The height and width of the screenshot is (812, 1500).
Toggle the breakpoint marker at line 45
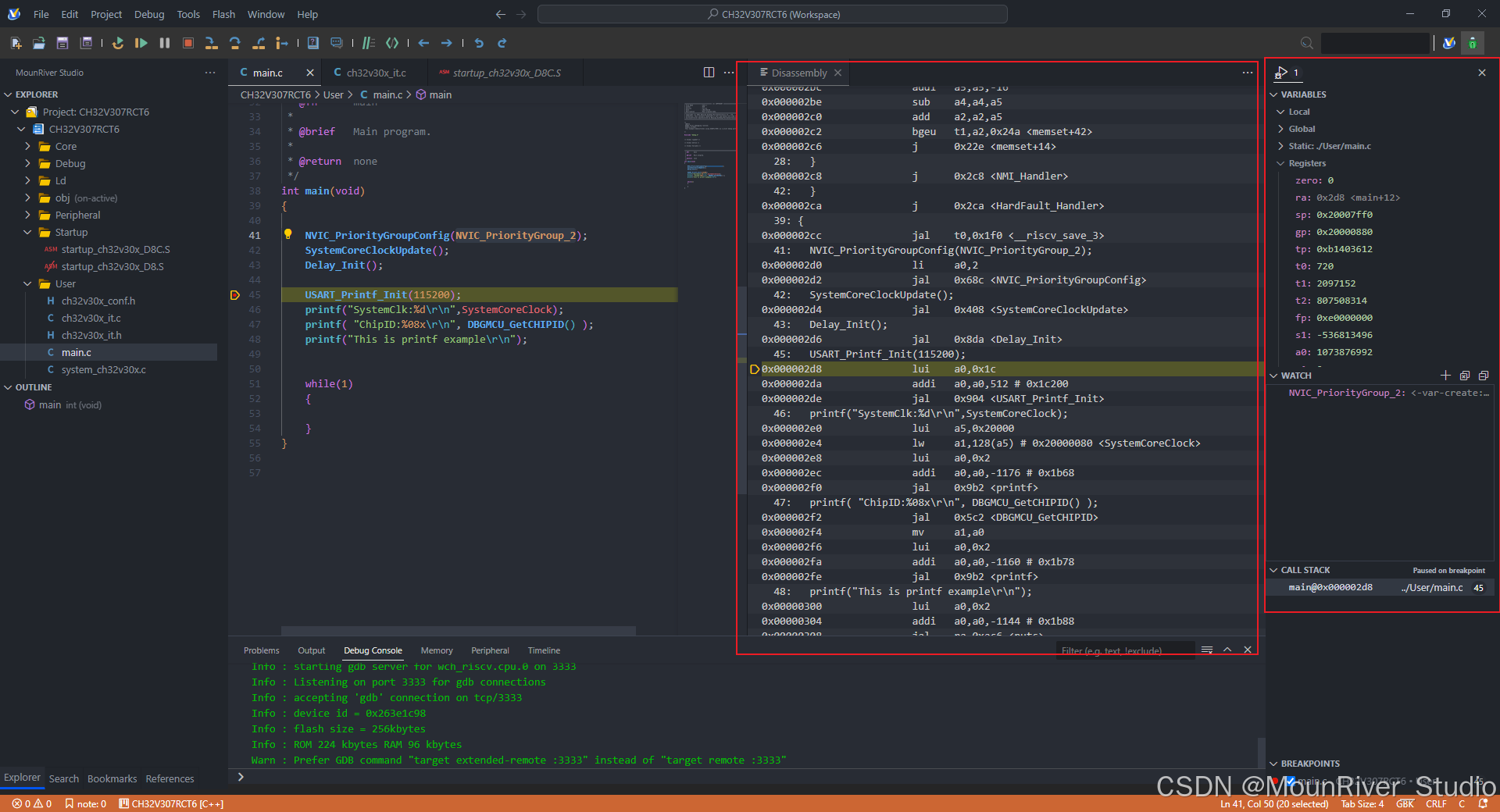(235, 295)
